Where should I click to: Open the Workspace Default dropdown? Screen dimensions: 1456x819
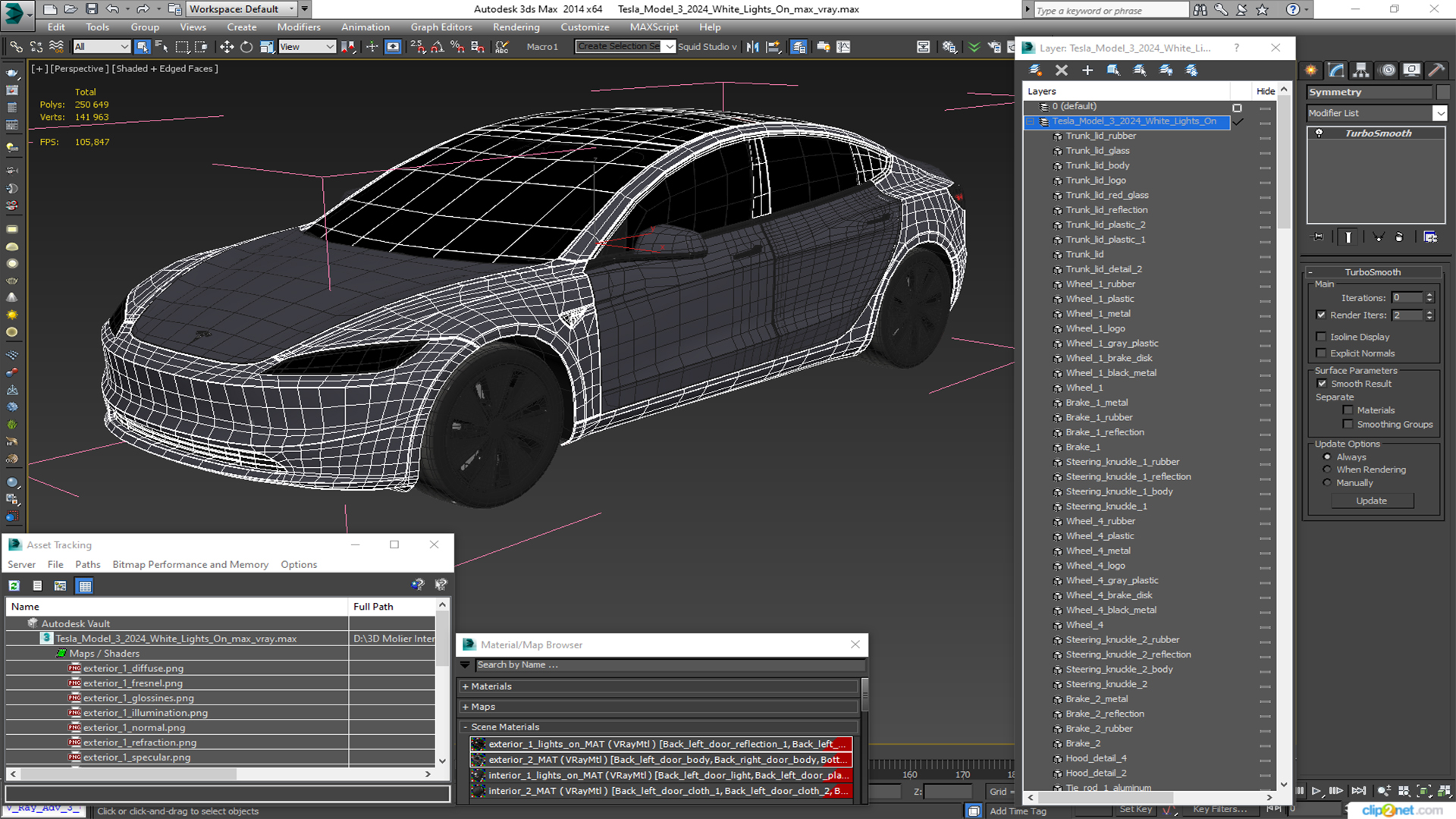pos(241,9)
